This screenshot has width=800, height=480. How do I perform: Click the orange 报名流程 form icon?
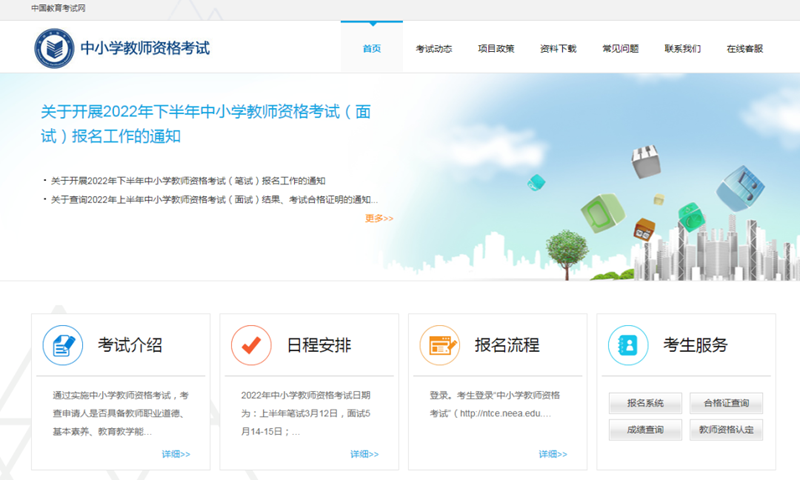(439, 346)
